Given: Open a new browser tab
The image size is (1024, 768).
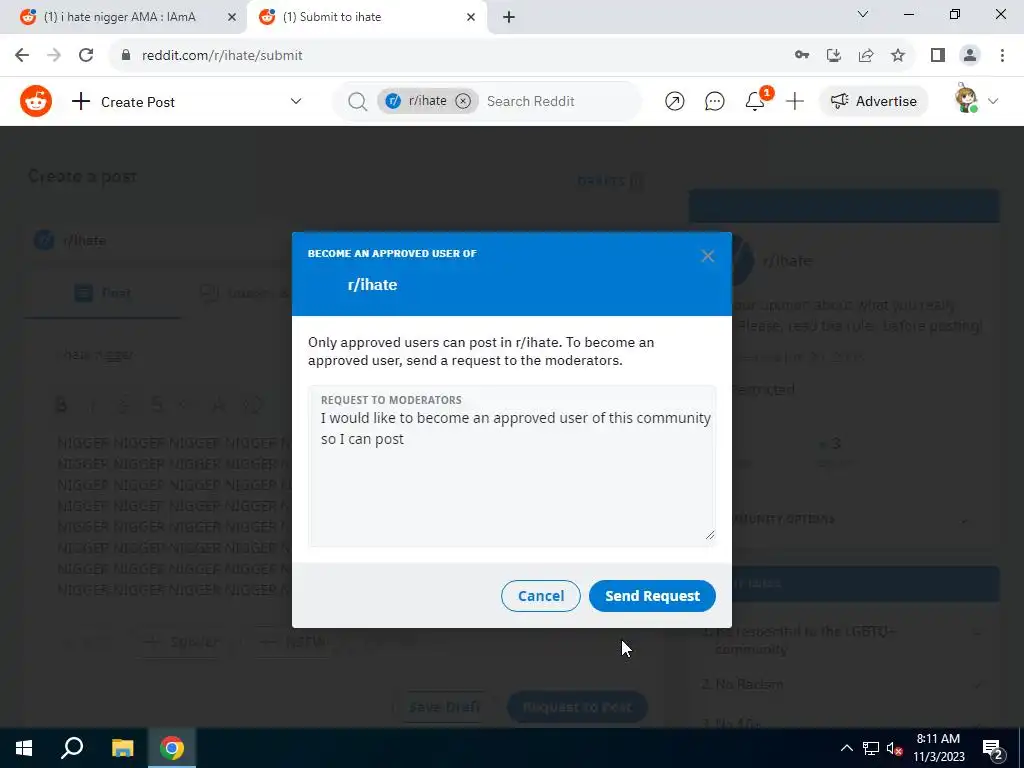Looking at the screenshot, I should [x=509, y=18].
